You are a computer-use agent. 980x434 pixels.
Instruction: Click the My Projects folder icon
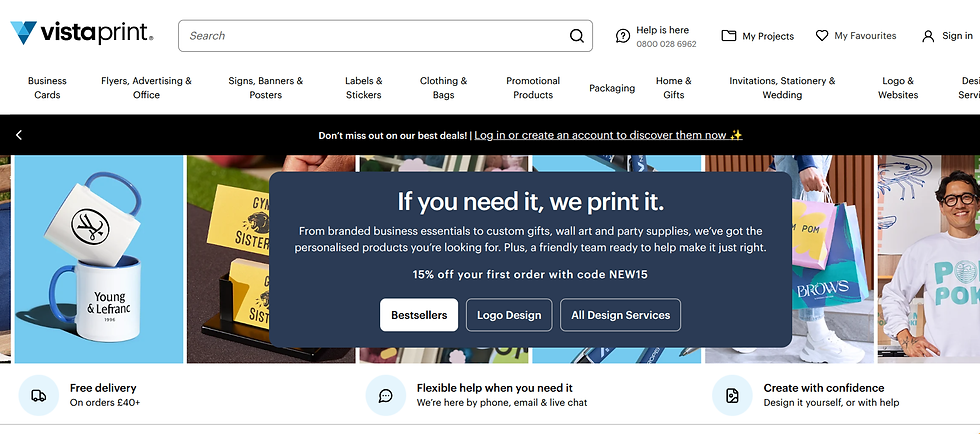click(728, 36)
